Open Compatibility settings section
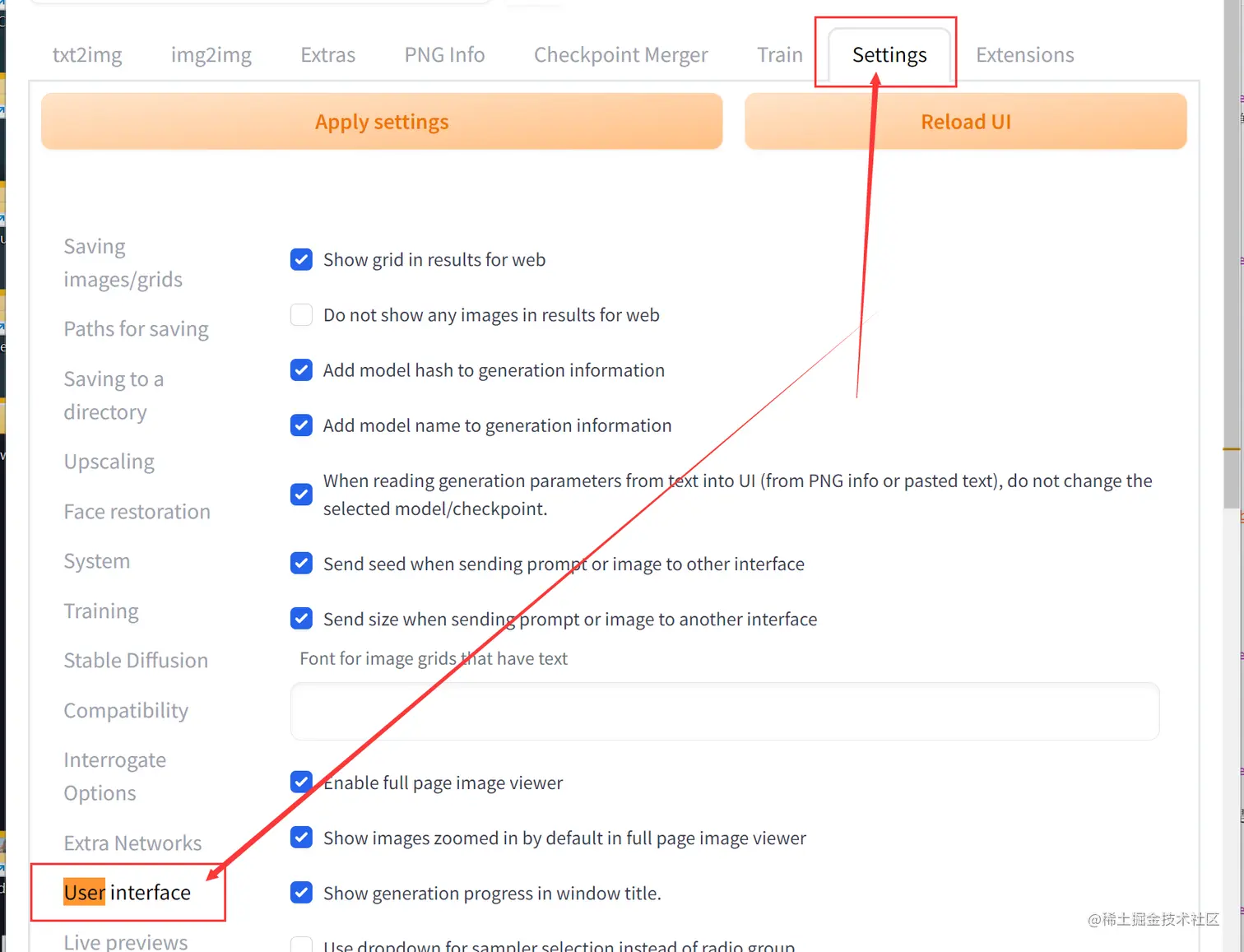 tap(126, 710)
